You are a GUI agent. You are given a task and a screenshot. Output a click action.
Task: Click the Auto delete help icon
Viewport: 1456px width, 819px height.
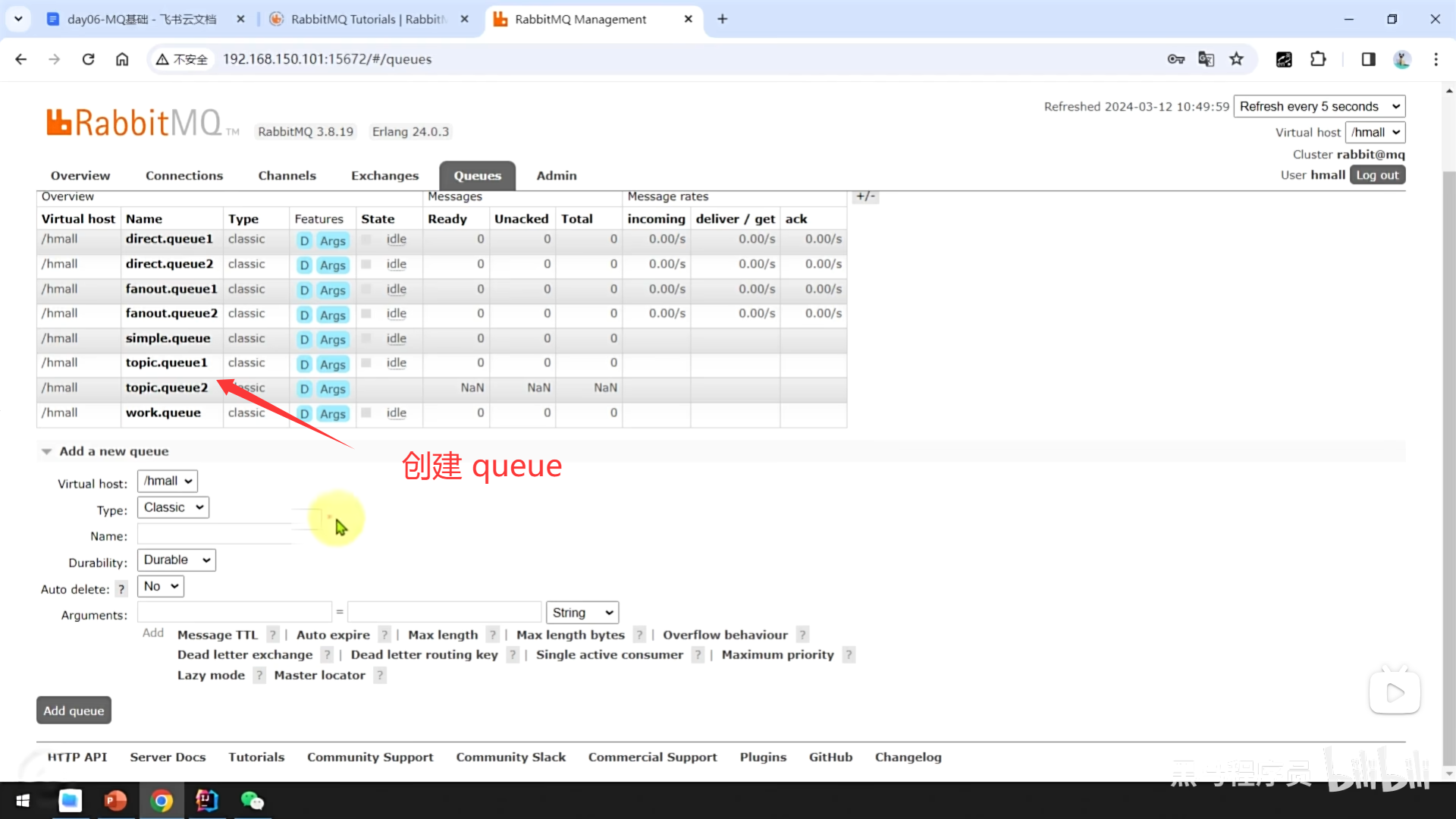pos(121,589)
